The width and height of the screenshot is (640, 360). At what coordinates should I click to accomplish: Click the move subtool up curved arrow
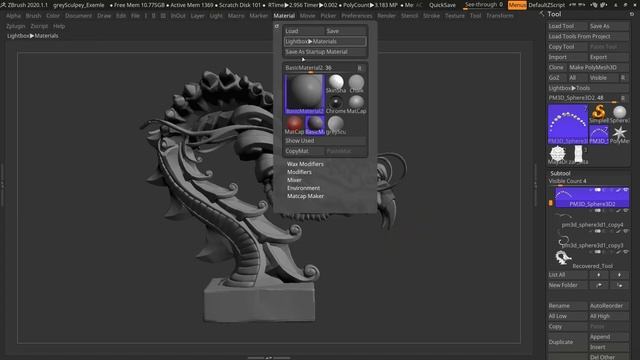(599, 285)
